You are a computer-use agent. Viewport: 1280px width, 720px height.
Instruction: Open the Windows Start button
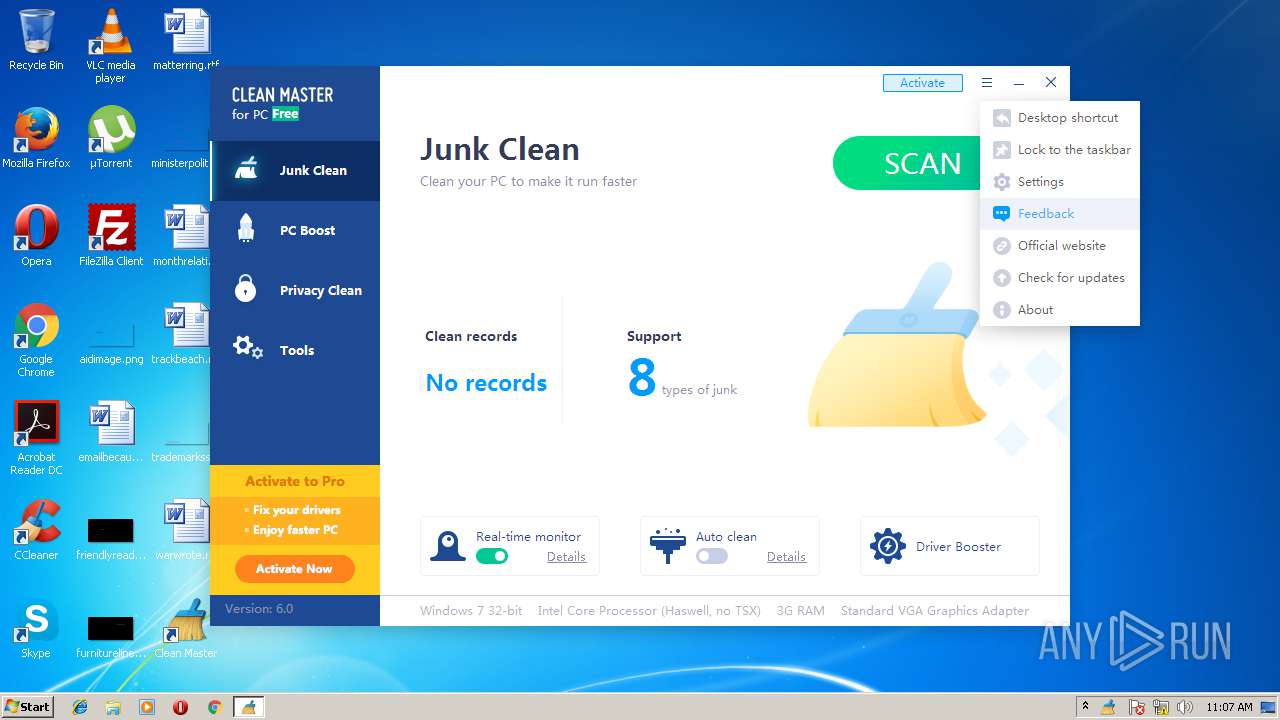point(27,706)
